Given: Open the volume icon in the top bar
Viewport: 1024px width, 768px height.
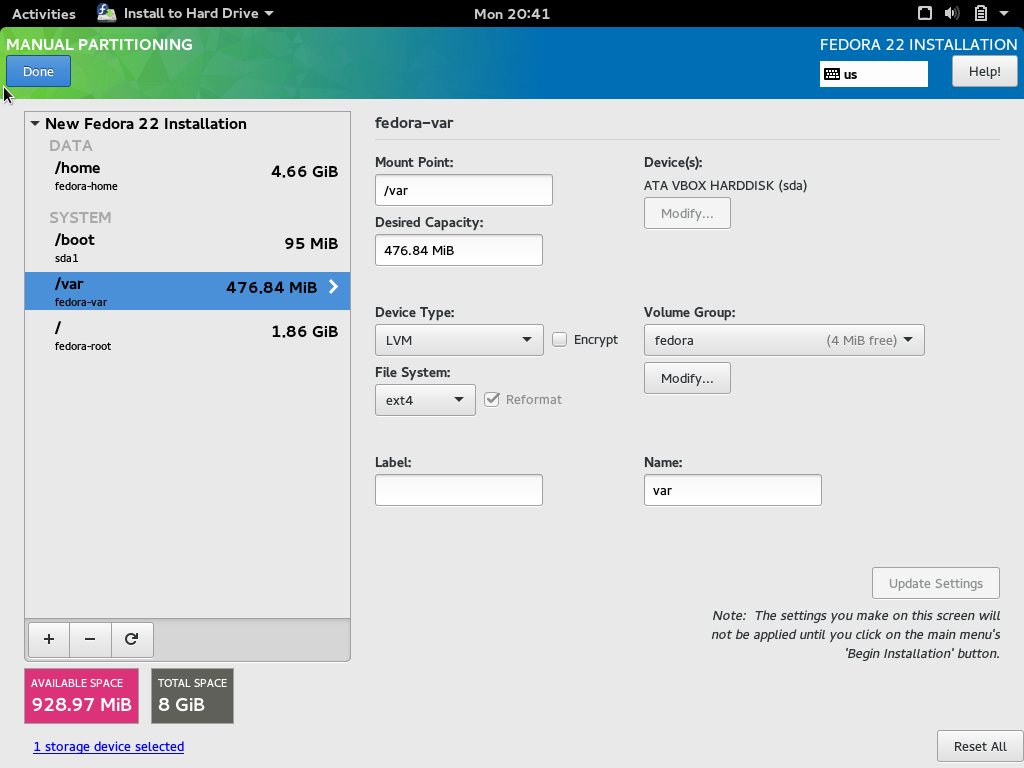Looking at the screenshot, I should 952,13.
